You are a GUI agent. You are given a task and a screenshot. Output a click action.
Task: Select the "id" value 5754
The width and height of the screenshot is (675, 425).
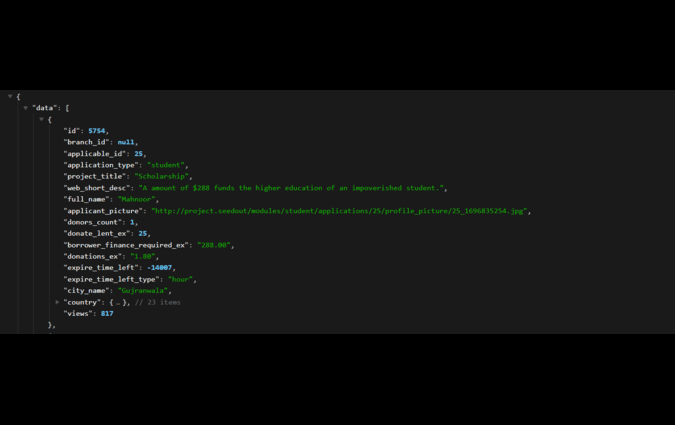pyautogui.click(x=96, y=130)
